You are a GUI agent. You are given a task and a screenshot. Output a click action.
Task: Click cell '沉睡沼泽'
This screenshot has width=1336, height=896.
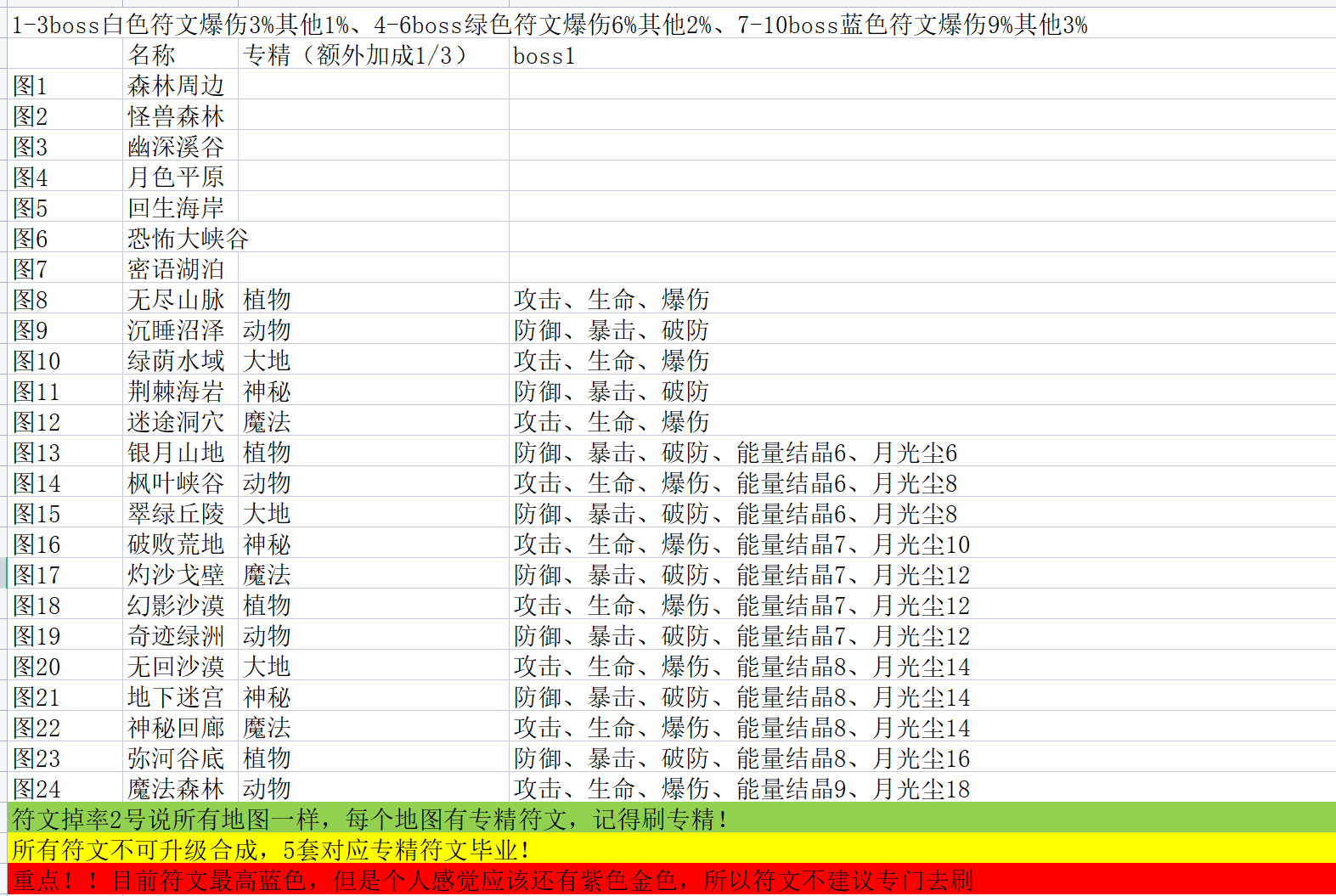coord(181,329)
